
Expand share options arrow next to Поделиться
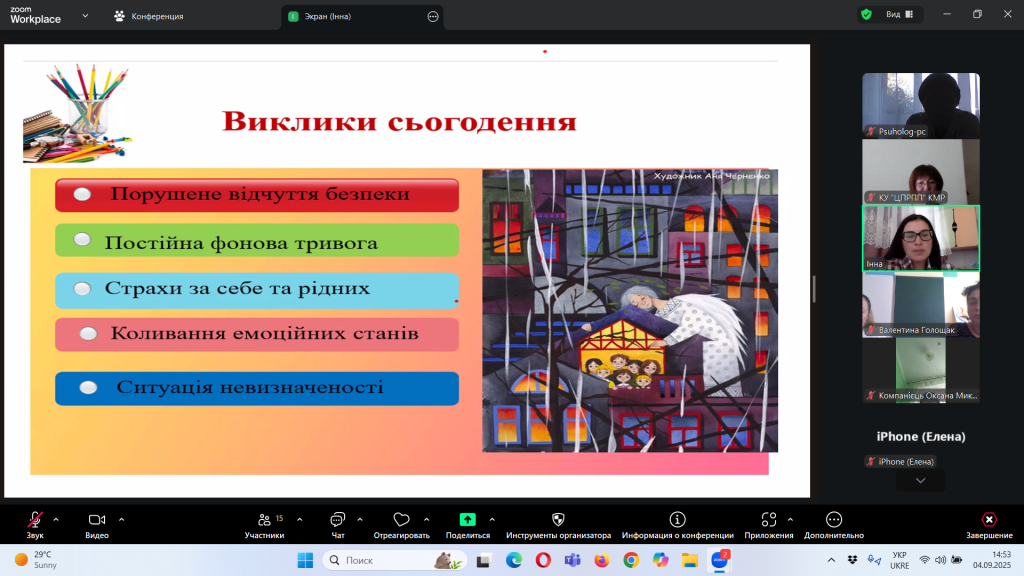click(x=492, y=520)
